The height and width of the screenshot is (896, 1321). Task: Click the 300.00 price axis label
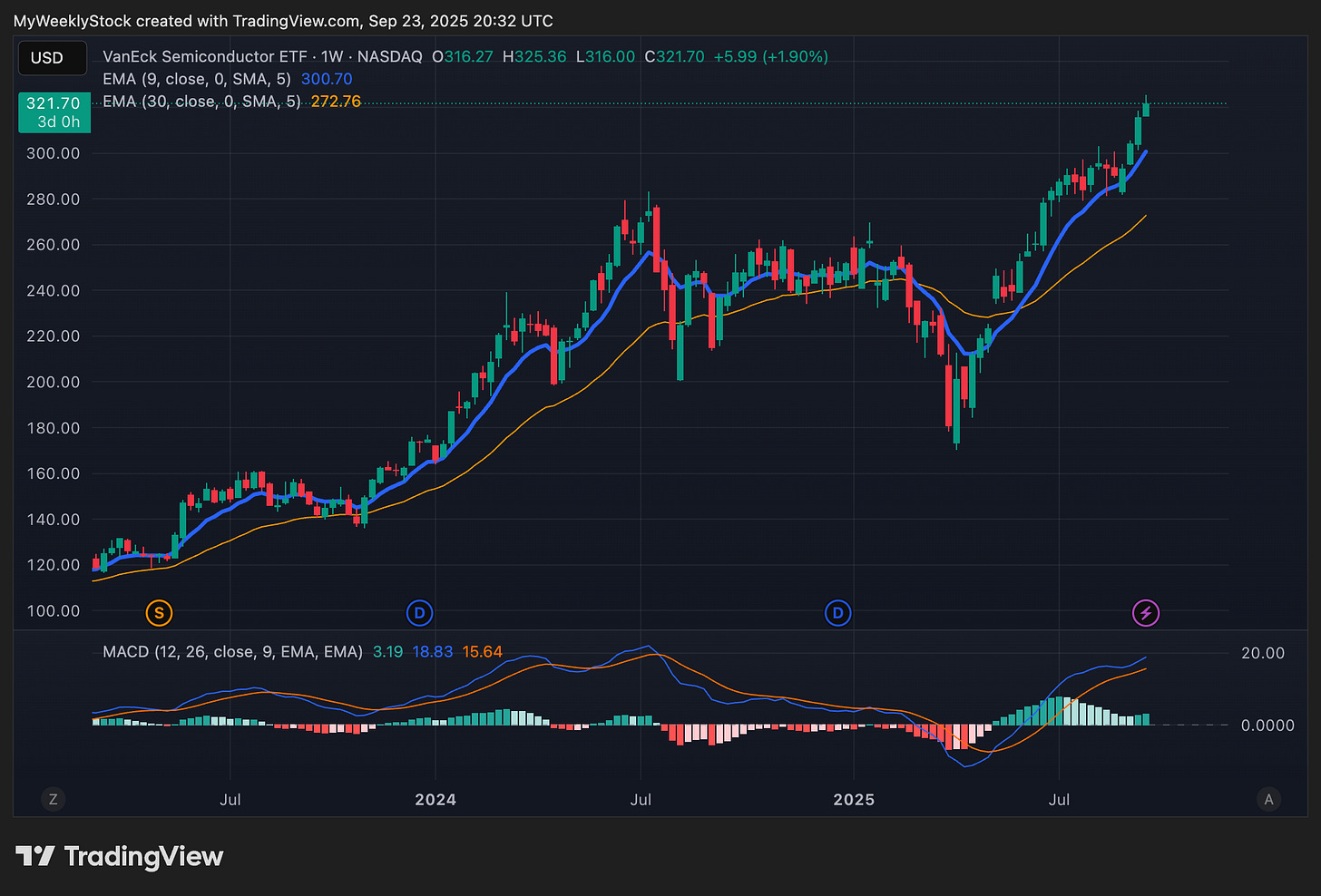[x=54, y=153]
